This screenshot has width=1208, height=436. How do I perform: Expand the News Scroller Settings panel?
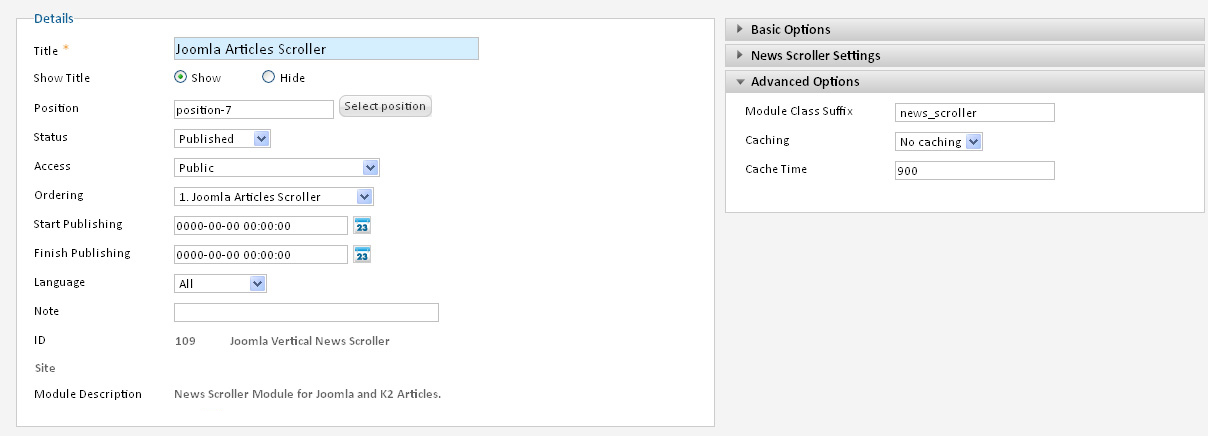tap(964, 55)
